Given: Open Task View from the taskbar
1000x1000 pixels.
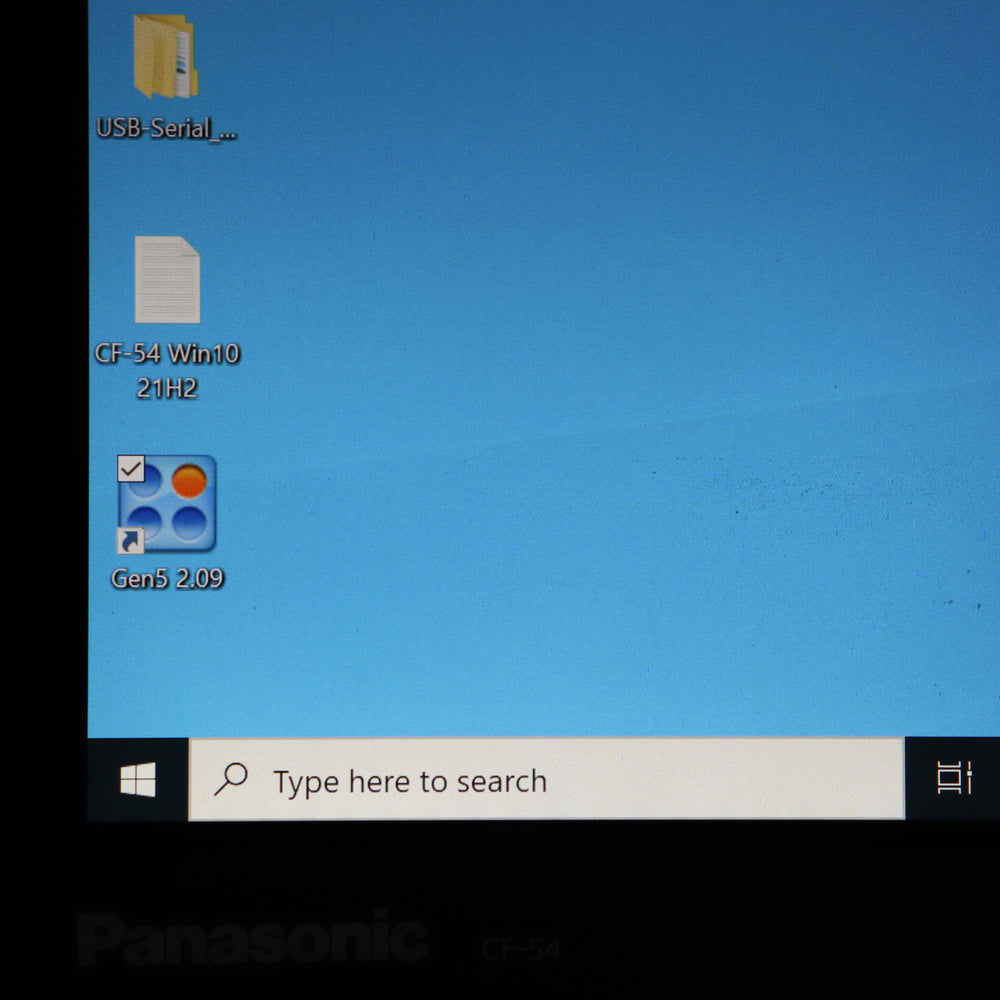Looking at the screenshot, I should pyautogui.click(x=954, y=778).
